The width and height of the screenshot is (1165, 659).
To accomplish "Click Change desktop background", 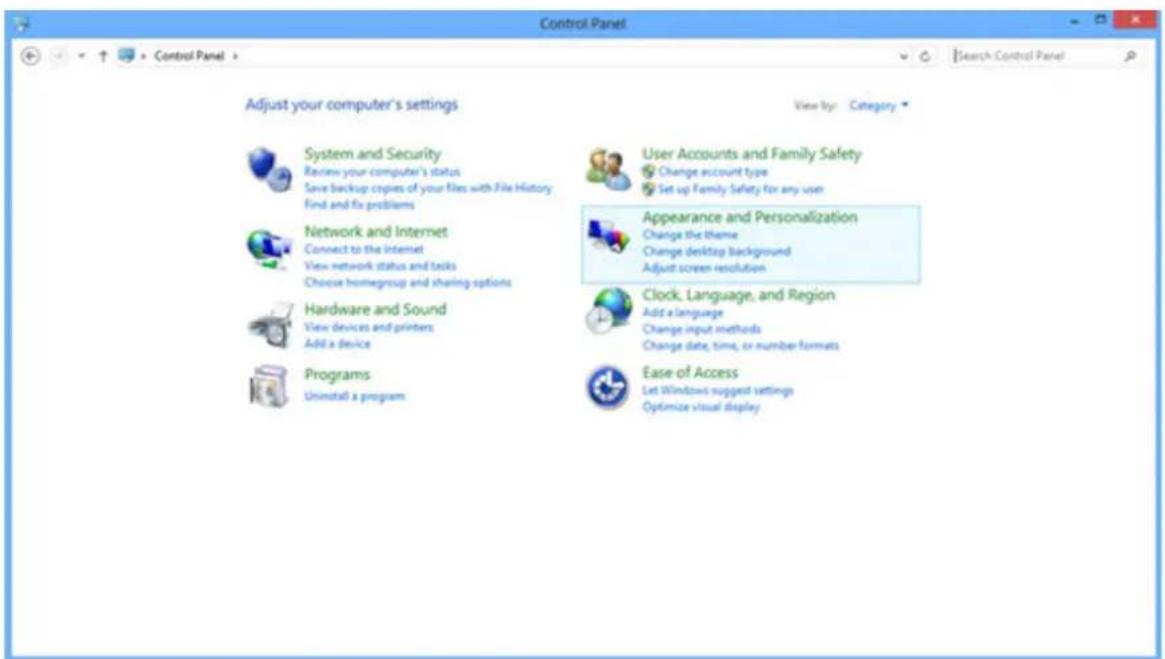I will pos(716,251).
